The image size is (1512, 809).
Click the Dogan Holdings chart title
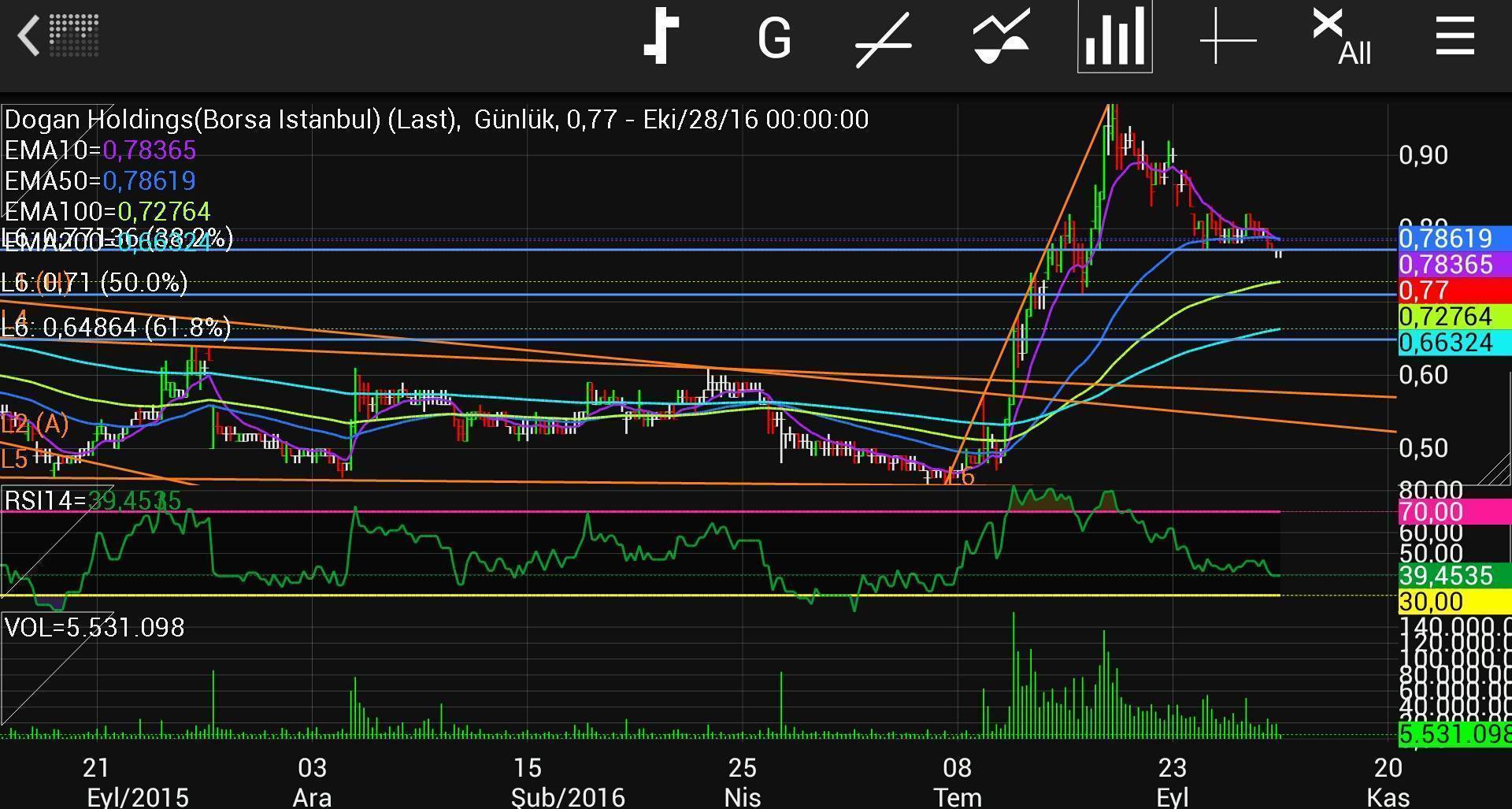[x=436, y=120]
